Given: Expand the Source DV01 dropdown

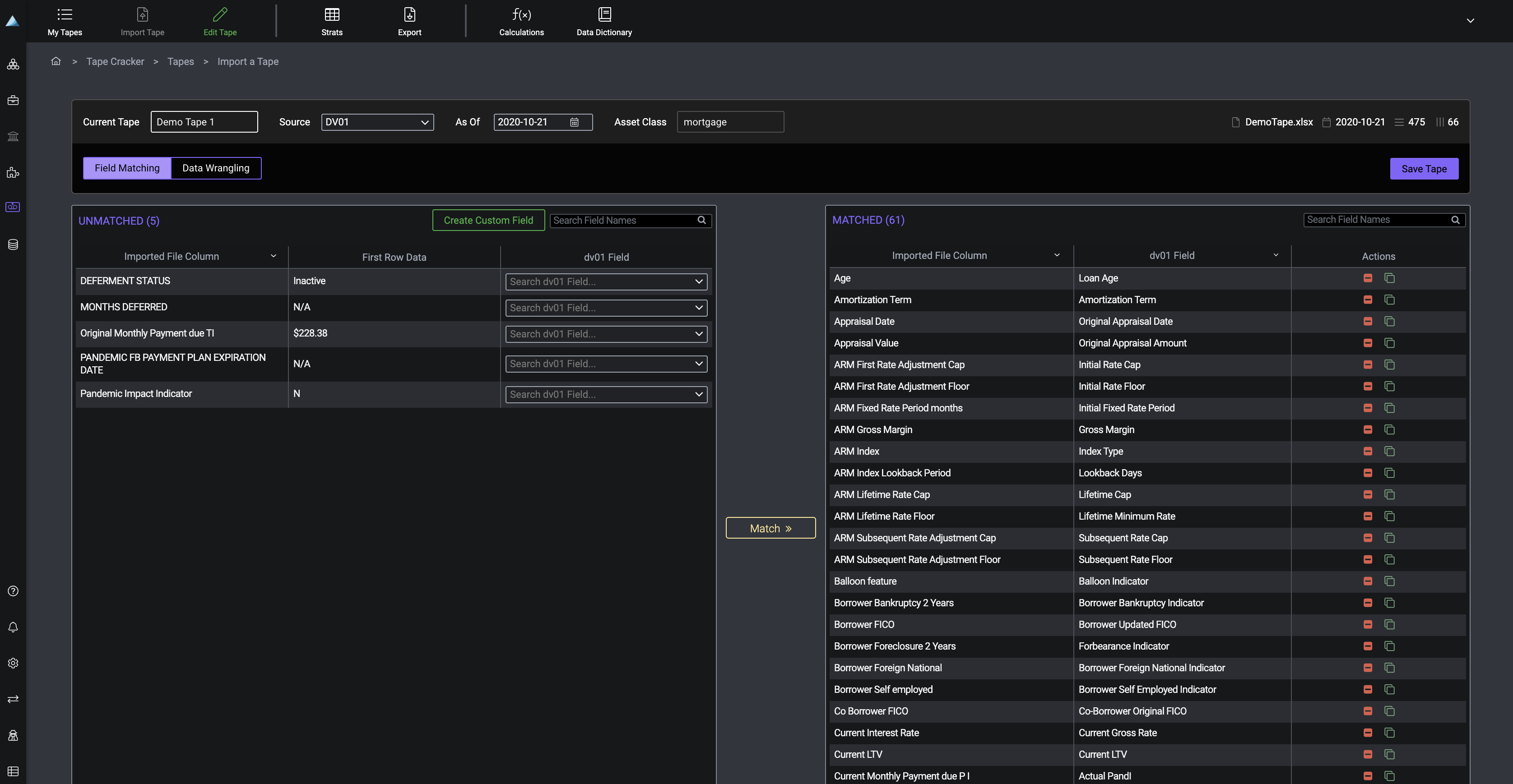Looking at the screenshot, I should [377, 122].
